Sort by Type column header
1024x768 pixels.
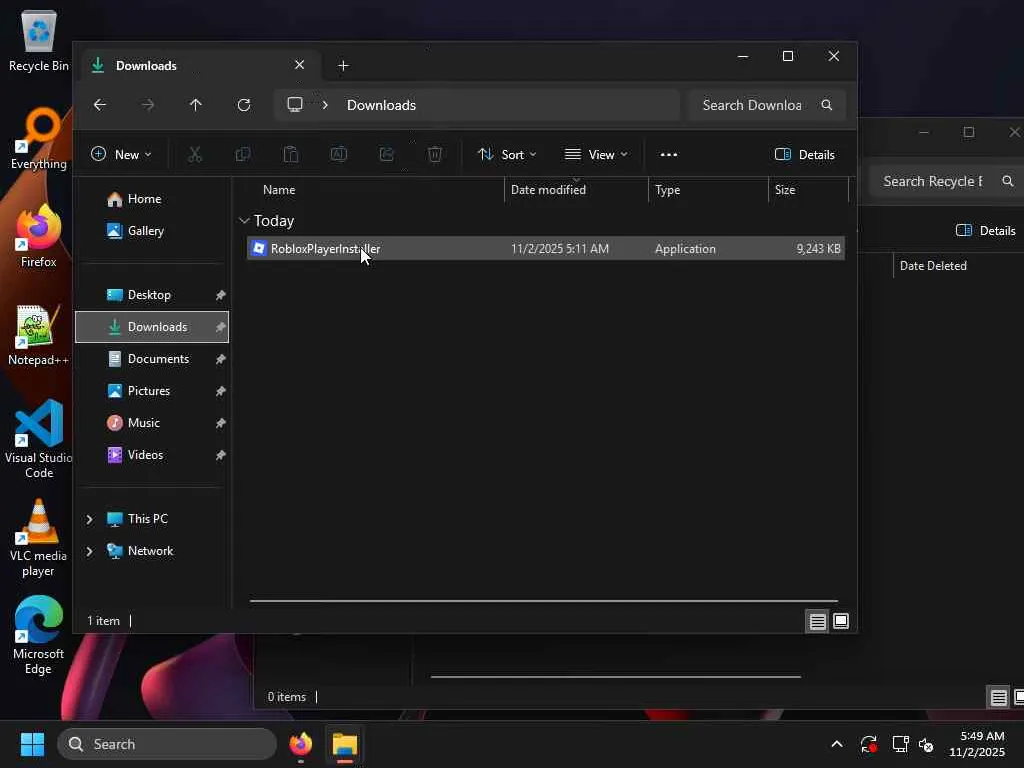pyautogui.click(x=708, y=190)
